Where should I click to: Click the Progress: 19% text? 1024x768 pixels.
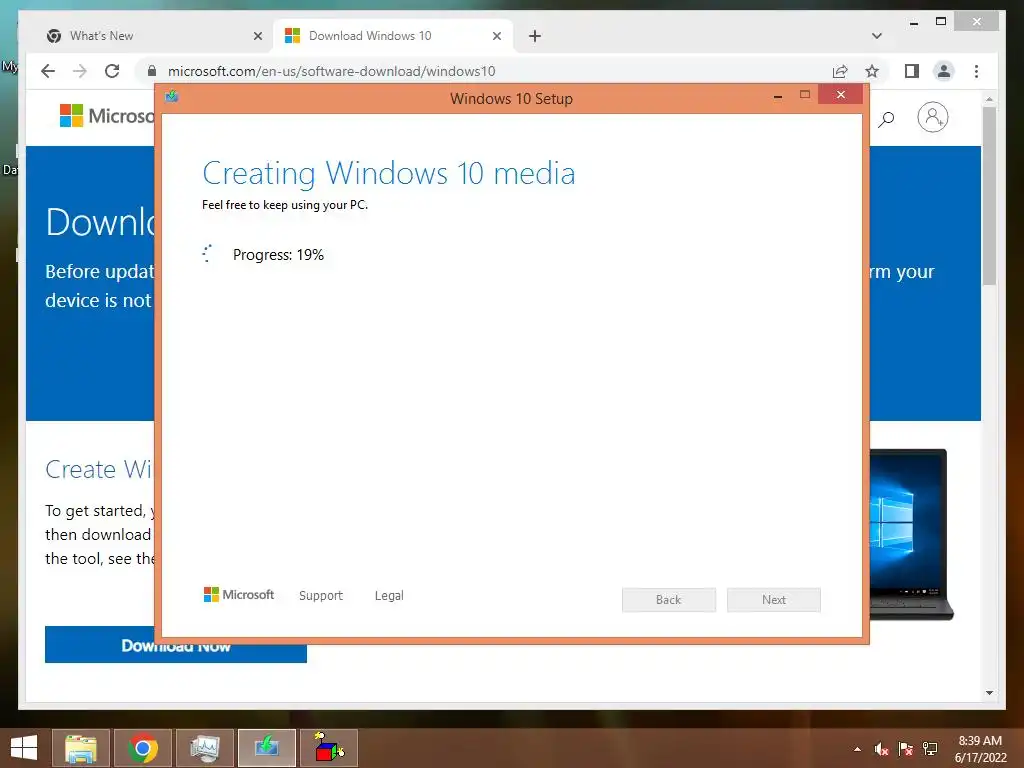[278, 255]
